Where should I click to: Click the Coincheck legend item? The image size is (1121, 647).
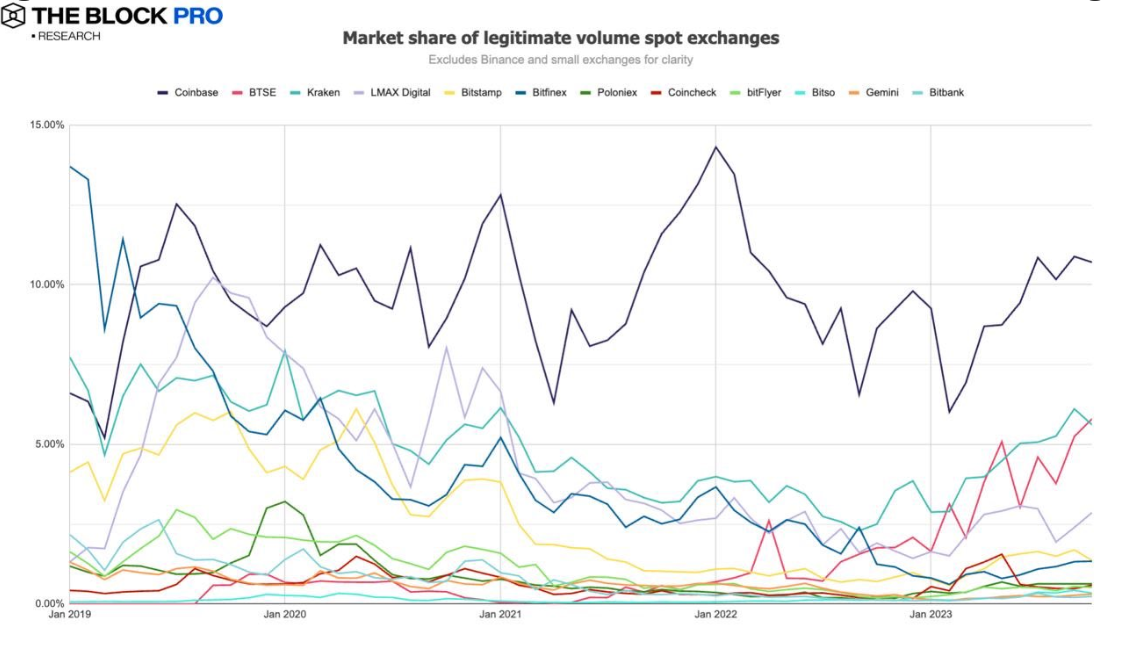[x=683, y=92]
